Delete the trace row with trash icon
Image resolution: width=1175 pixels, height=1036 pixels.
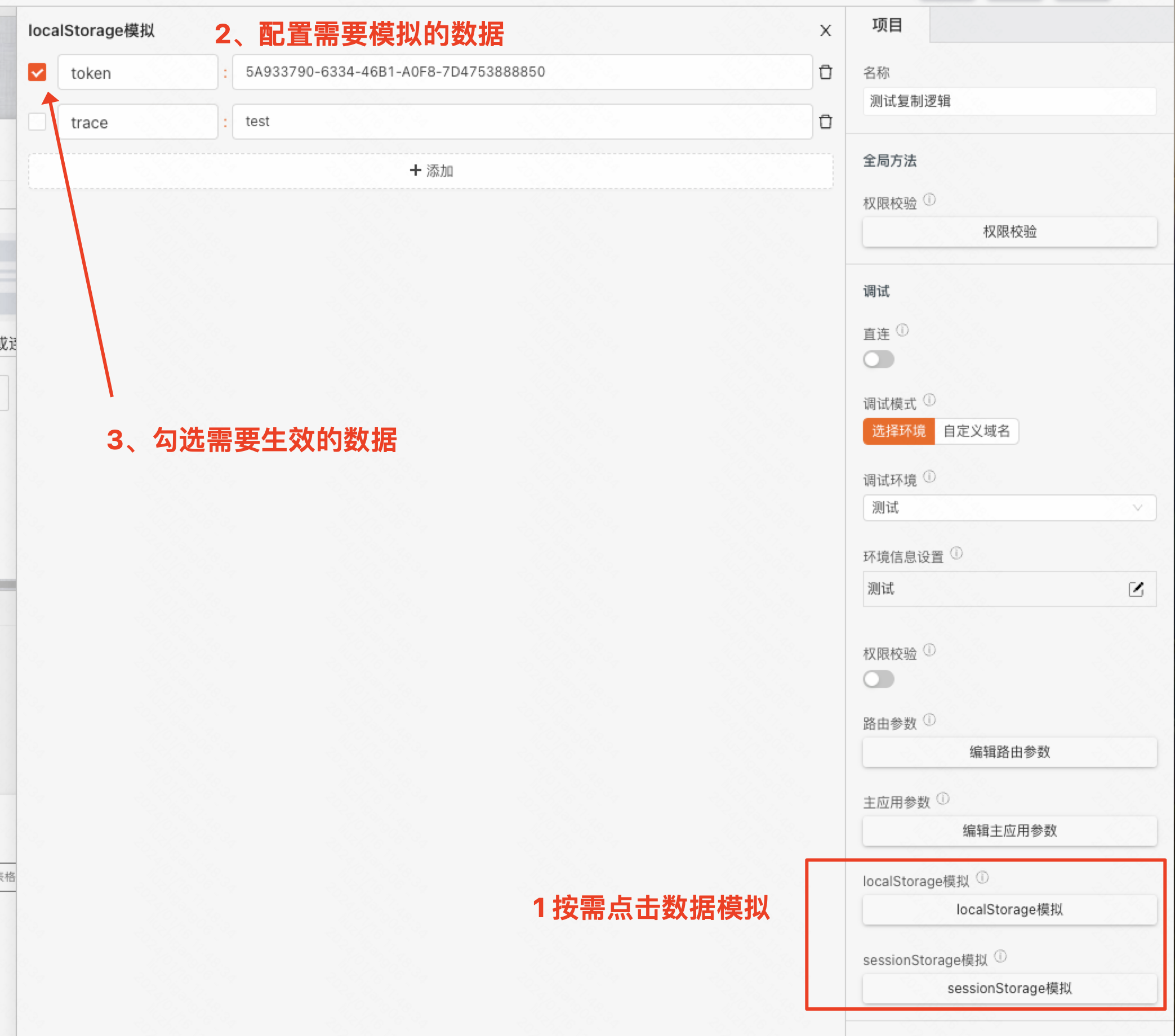[x=826, y=121]
